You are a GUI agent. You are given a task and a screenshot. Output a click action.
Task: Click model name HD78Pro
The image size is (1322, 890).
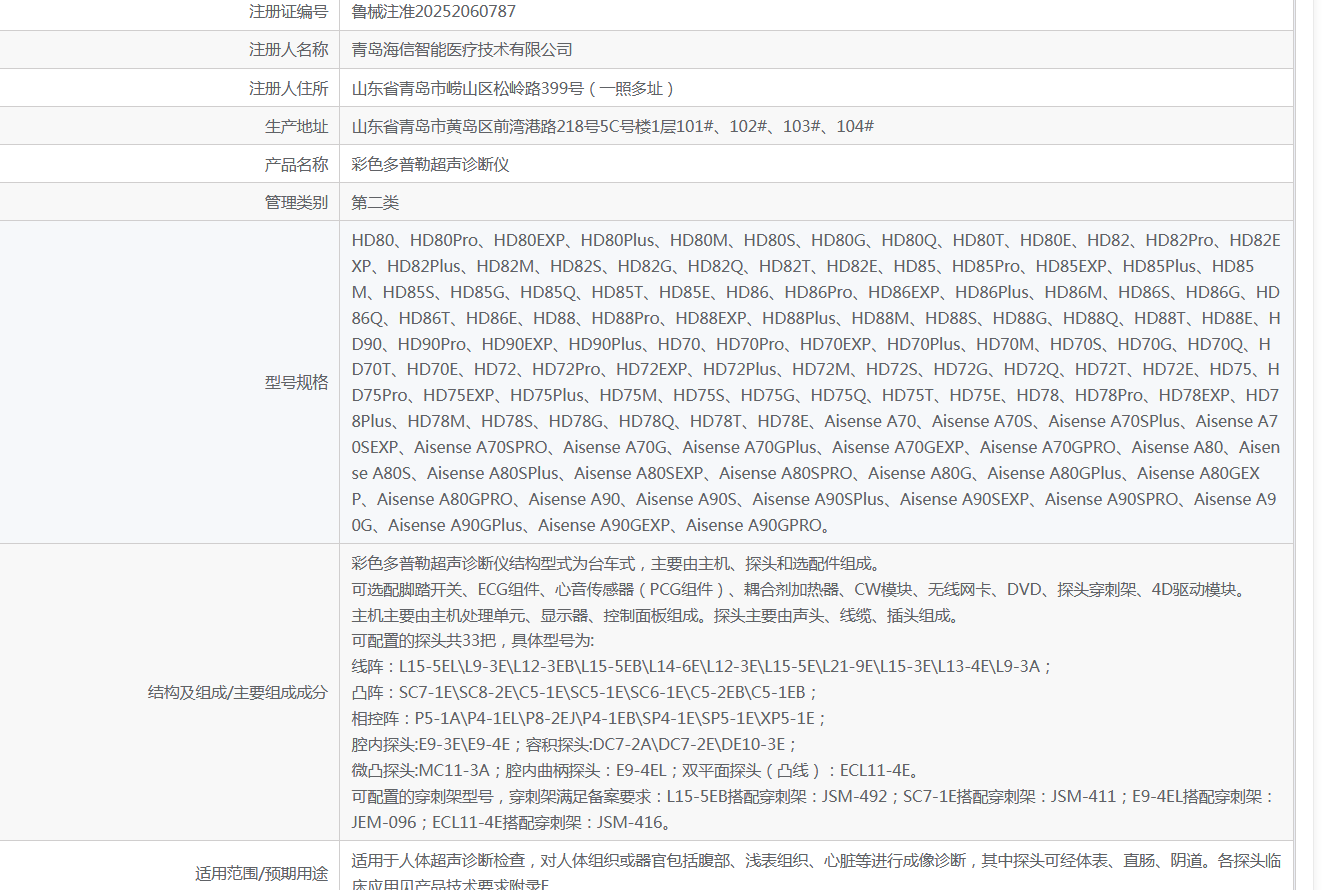coord(1109,396)
